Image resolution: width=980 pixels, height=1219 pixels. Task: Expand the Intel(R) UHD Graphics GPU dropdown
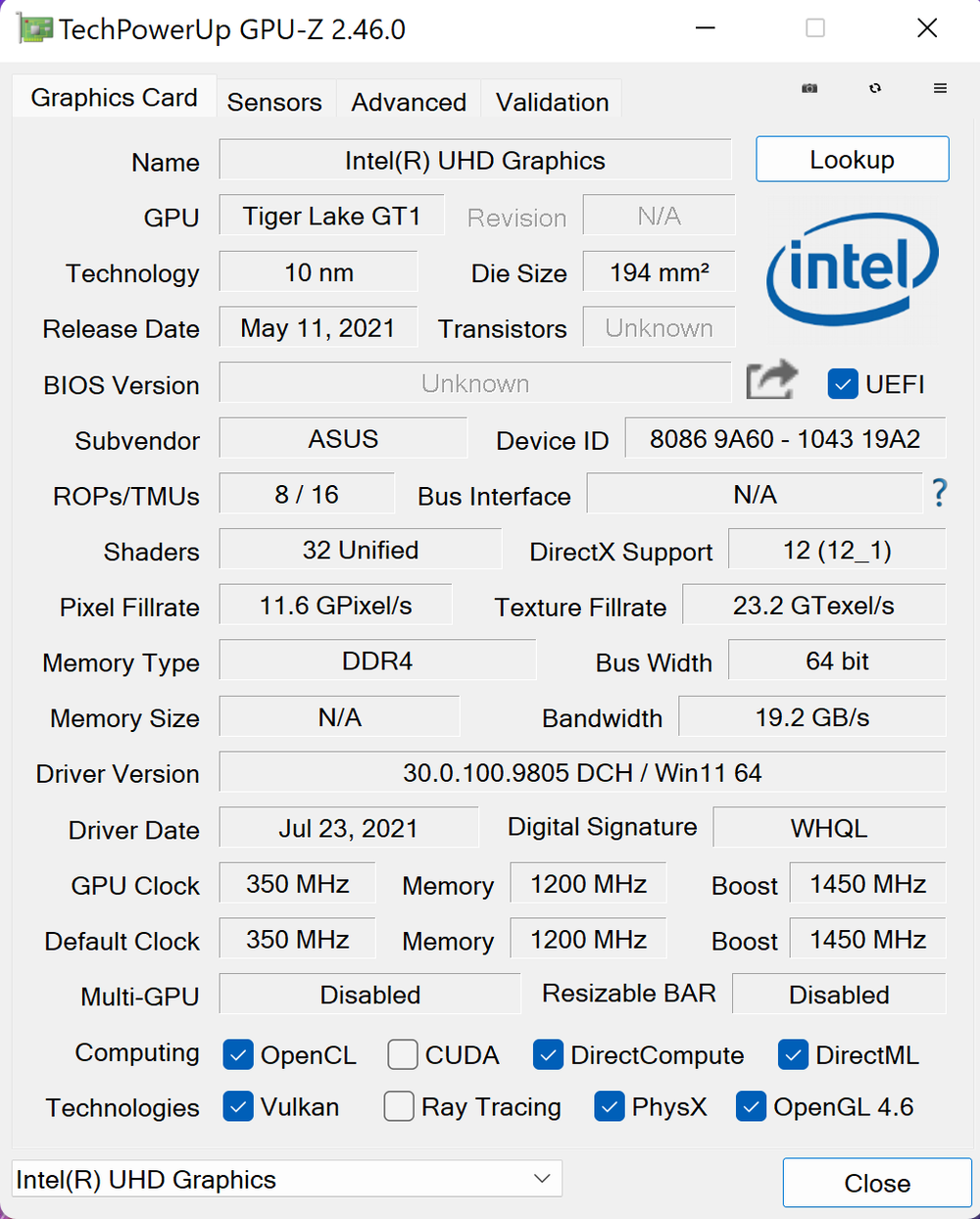click(287, 1179)
